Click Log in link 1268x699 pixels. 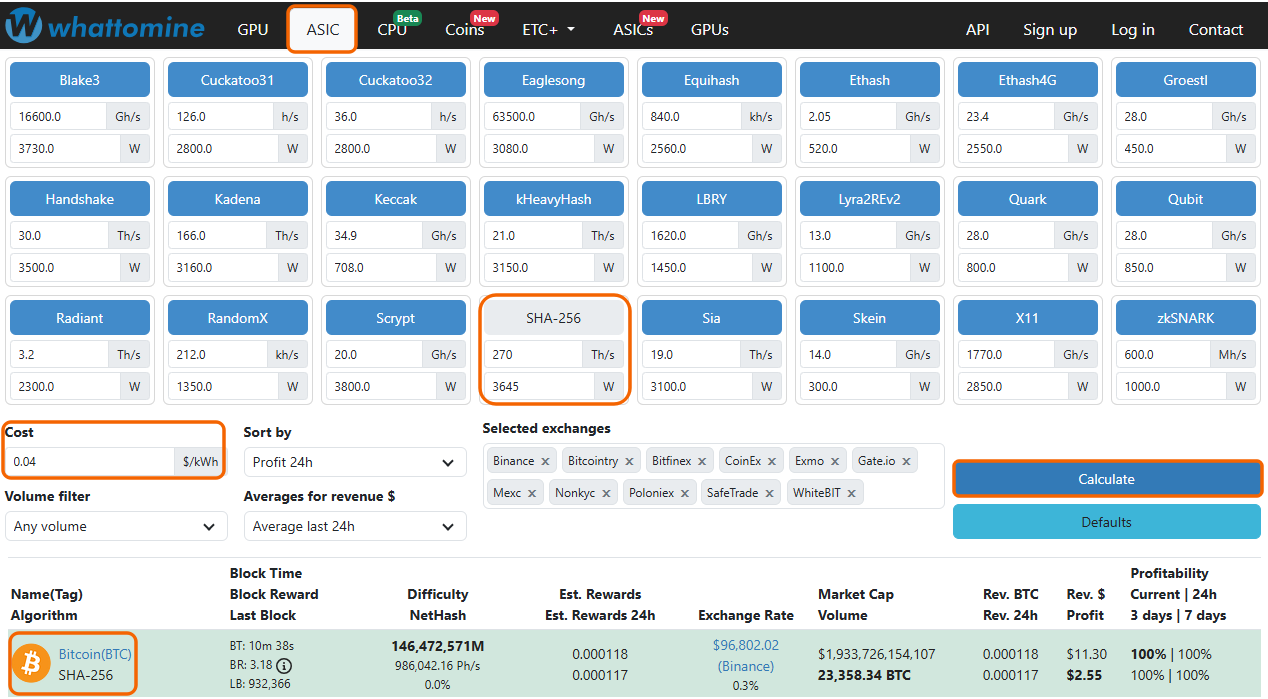(x=1133, y=30)
